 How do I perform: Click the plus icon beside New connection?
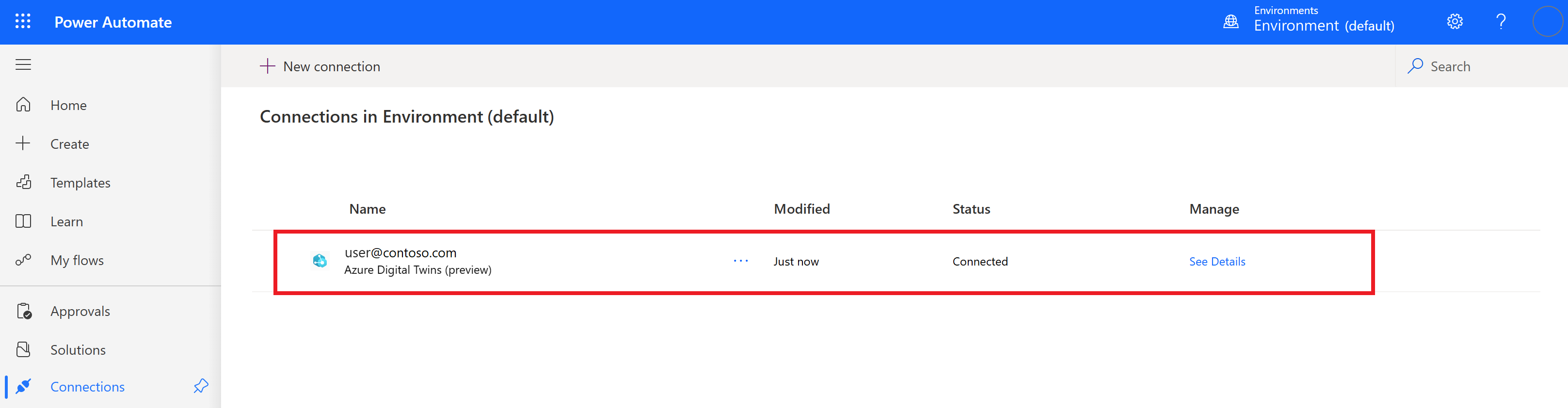[x=267, y=66]
